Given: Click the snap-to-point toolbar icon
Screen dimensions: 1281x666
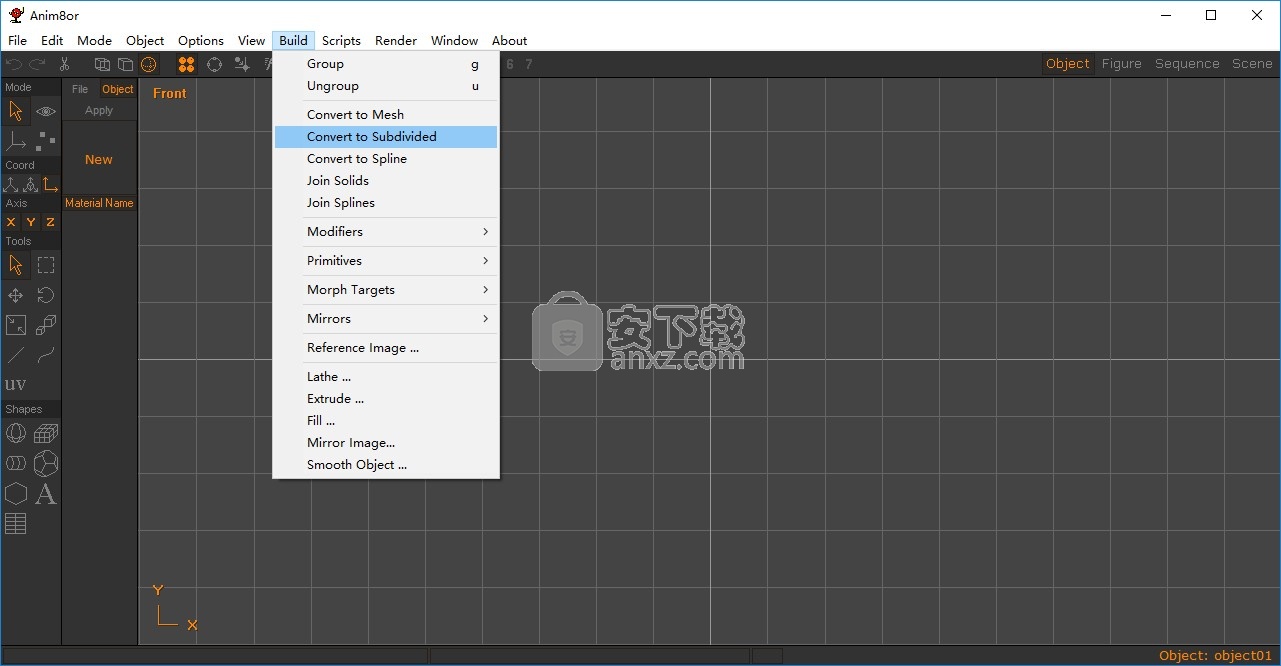Looking at the screenshot, I should pyautogui.click(x=242, y=64).
